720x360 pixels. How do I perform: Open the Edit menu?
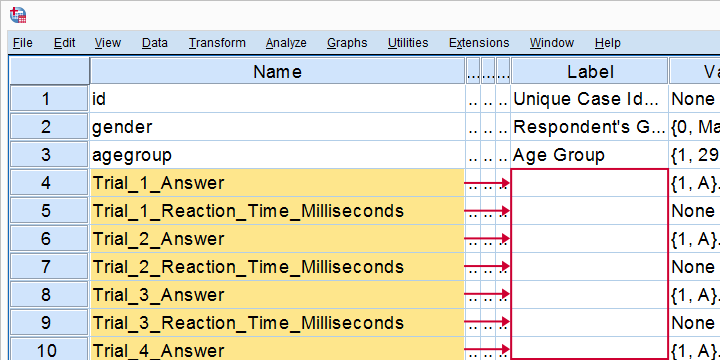click(x=64, y=43)
